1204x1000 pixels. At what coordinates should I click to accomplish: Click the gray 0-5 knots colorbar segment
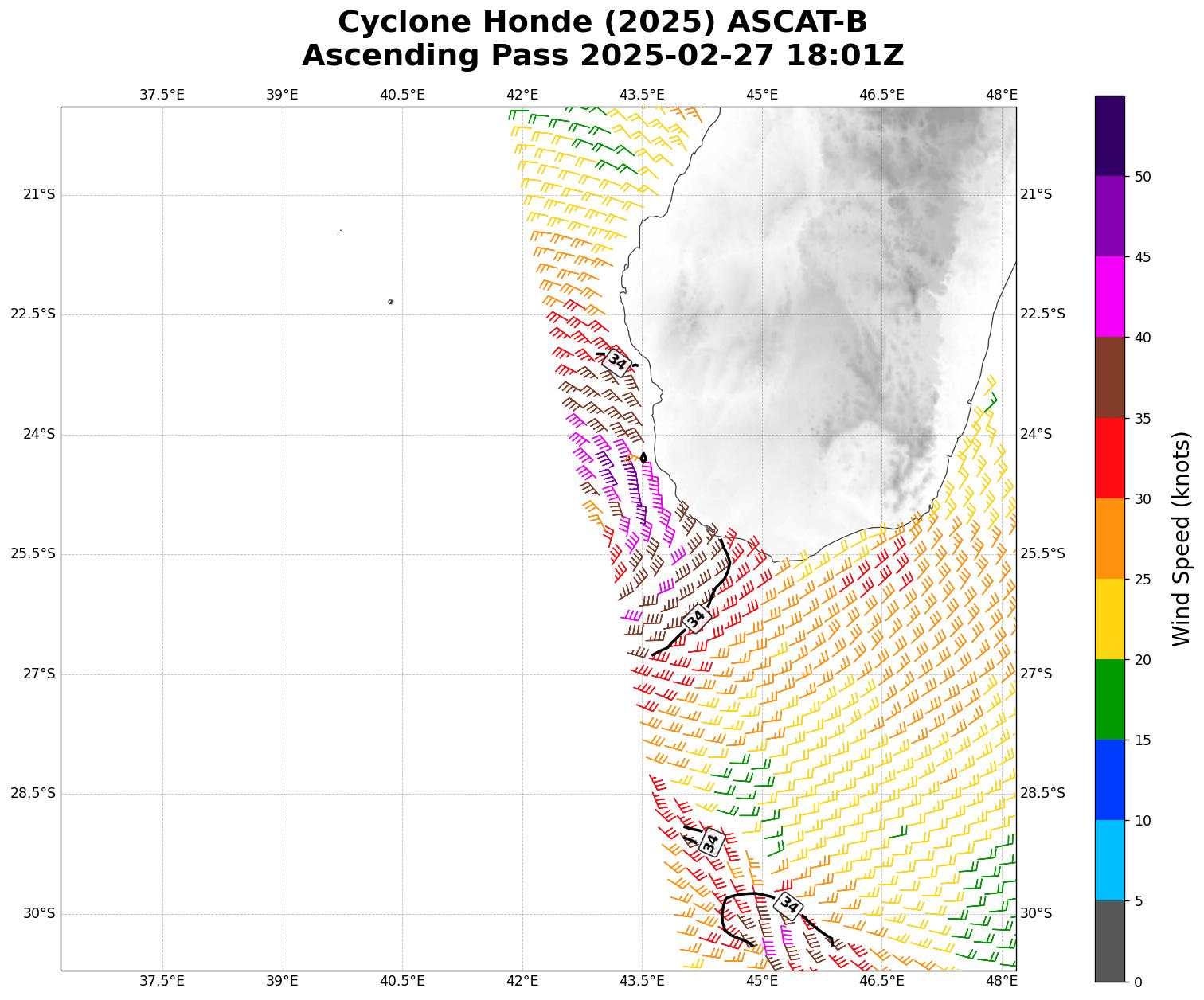tap(1109, 940)
